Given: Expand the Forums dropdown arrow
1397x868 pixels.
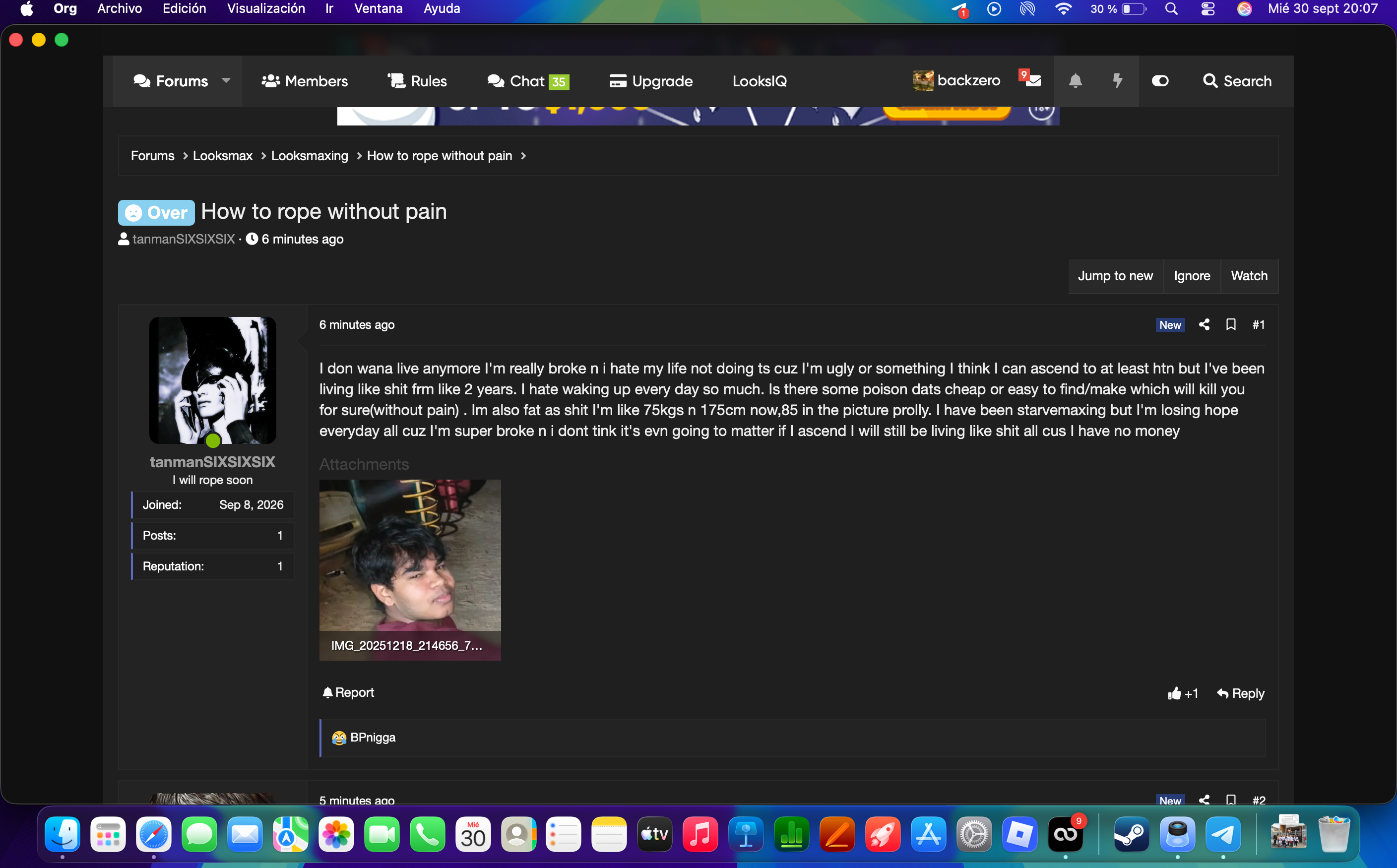Looking at the screenshot, I should click(x=226, y=81).
